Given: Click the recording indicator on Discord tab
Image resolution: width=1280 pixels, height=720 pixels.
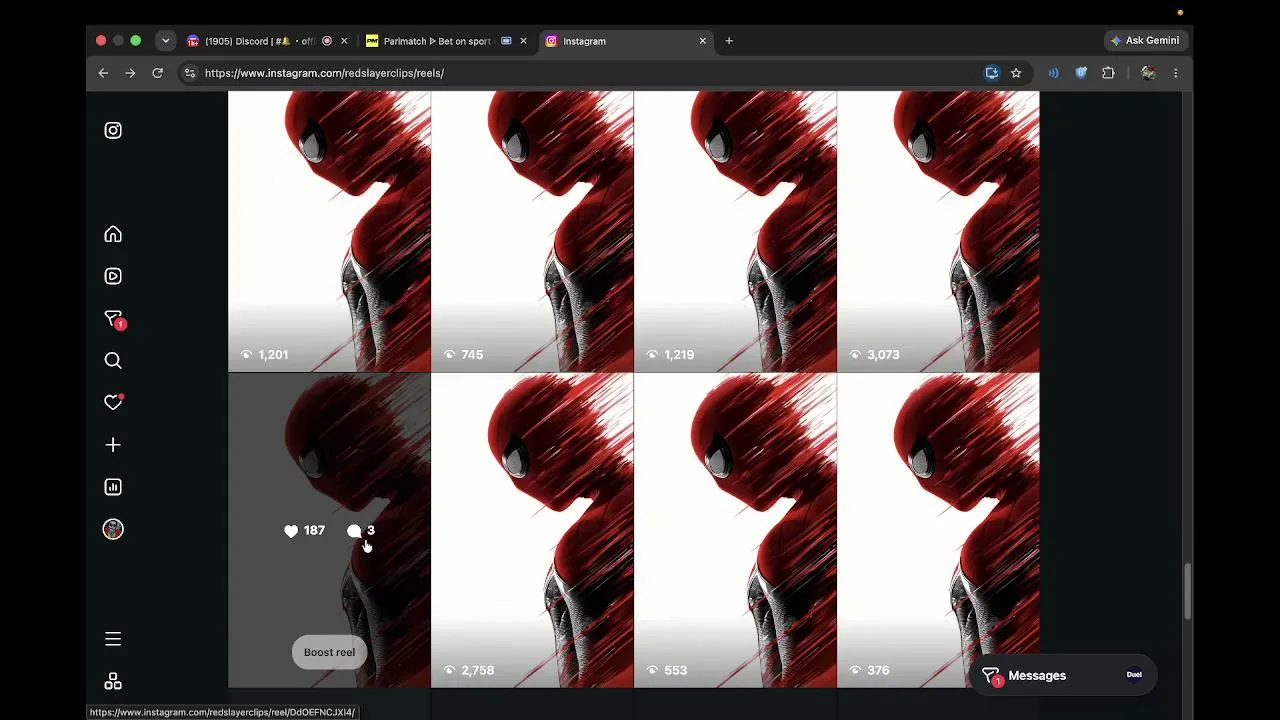Looking at the screenshot, I should pyautogui.click(x=327, y=41).
